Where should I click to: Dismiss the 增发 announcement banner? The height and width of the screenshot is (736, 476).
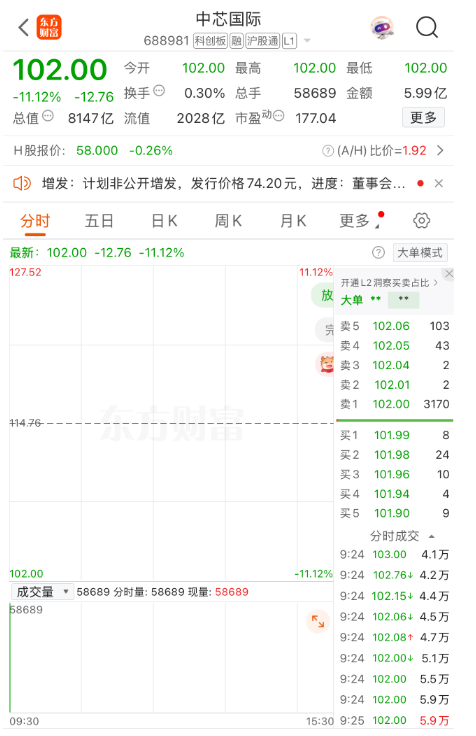pos(438,183)
